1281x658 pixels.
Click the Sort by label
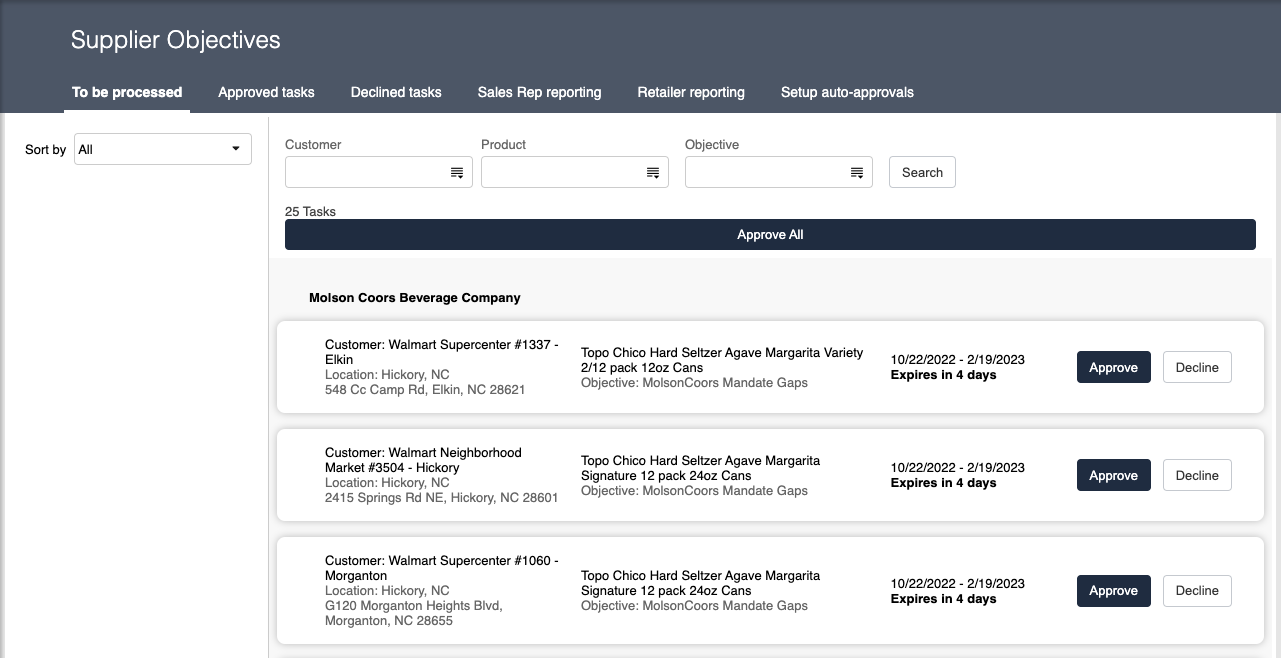[x=45, y=150]
